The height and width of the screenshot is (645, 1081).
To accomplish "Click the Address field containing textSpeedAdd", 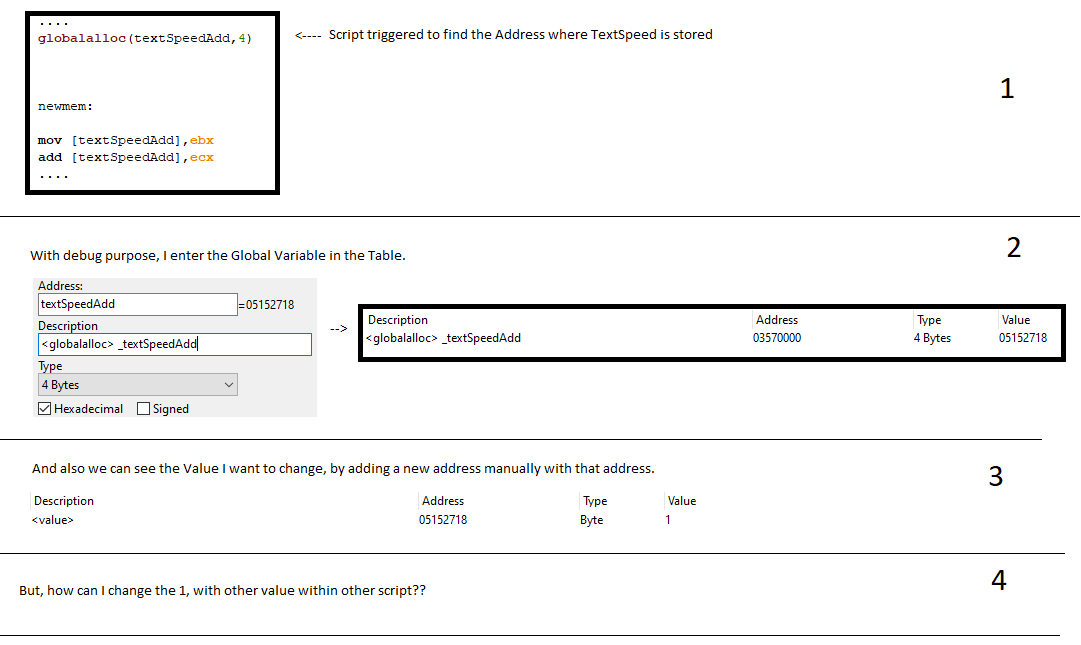I will pyautogui.click(x=137, y=304).
